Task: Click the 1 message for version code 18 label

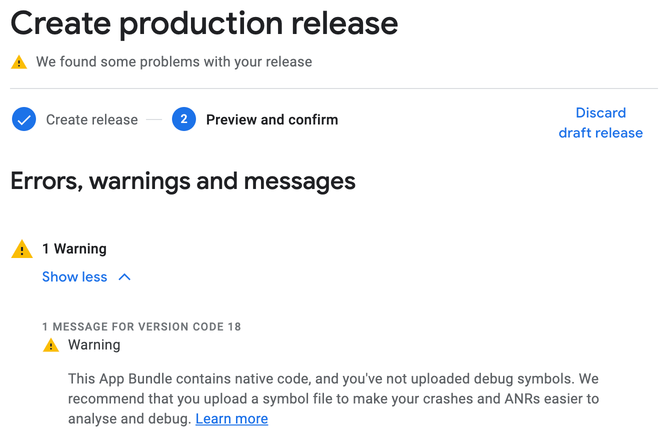Action: 141,327
